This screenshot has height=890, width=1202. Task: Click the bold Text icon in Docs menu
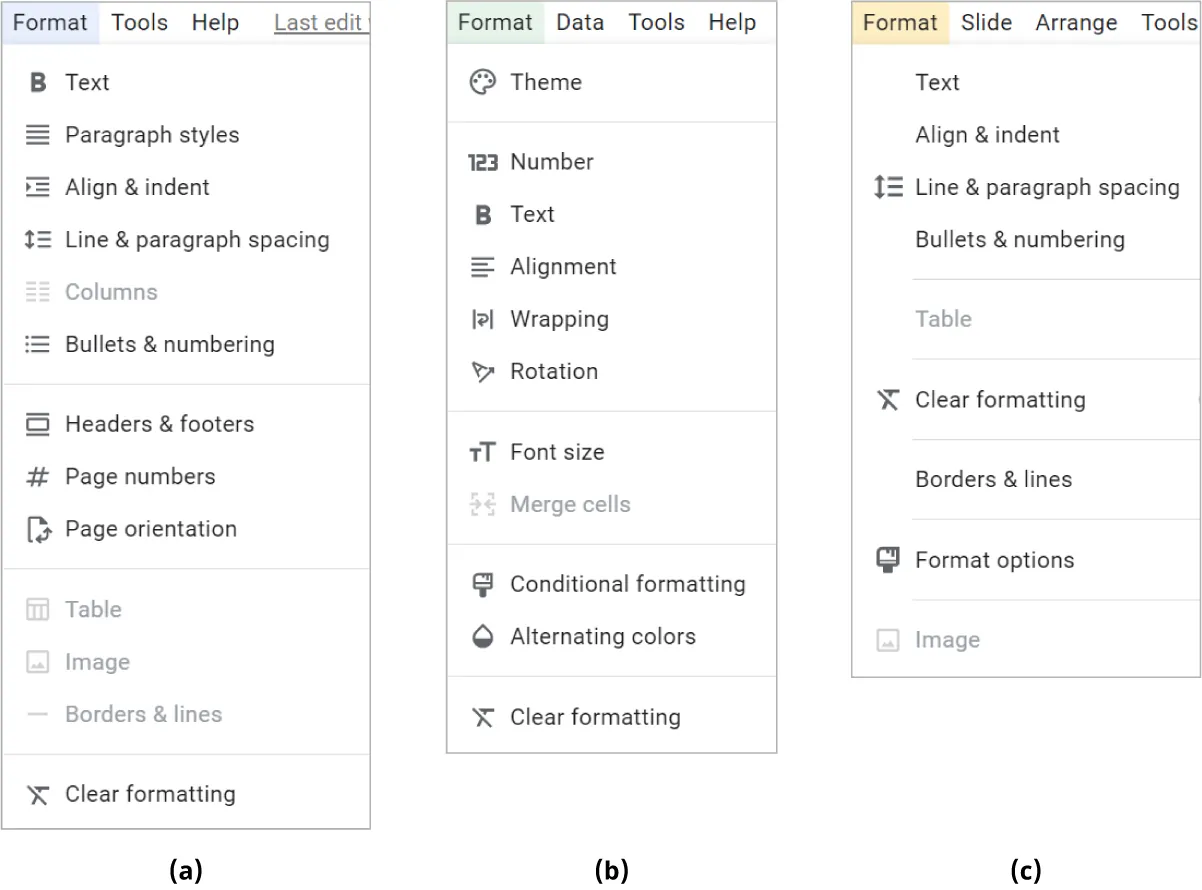[37, 82]
